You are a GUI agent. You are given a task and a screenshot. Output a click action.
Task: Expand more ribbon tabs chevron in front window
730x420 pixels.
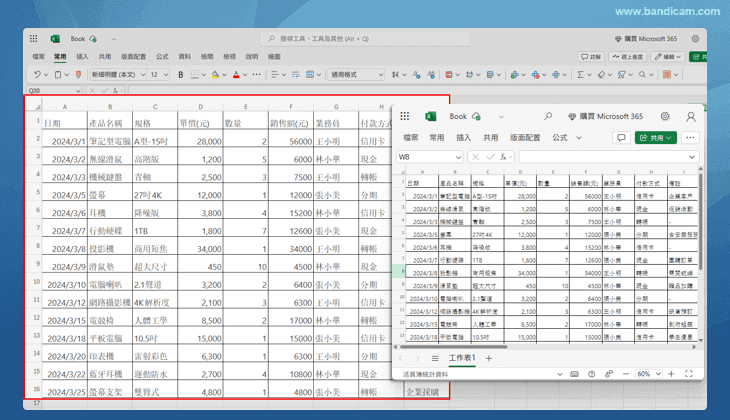click(579, 138)
